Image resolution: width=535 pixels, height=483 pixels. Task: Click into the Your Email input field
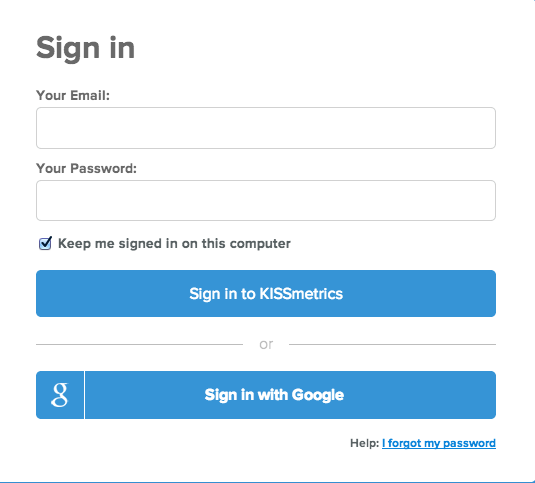tap(266, 128)
